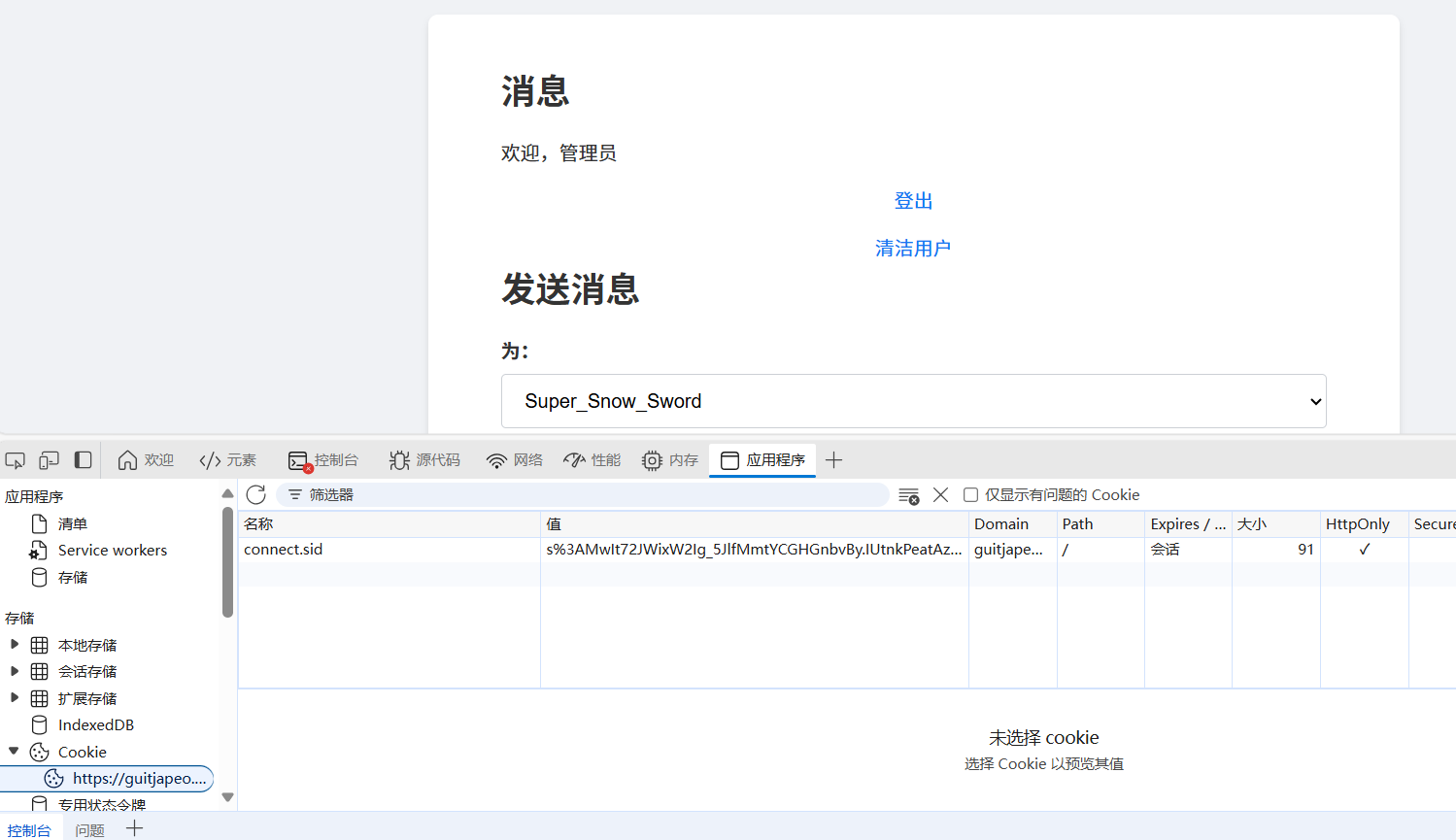The image size is (1456, 840).
Task: Add drawer tool with bottom plus icon
Action: [134, 828]
